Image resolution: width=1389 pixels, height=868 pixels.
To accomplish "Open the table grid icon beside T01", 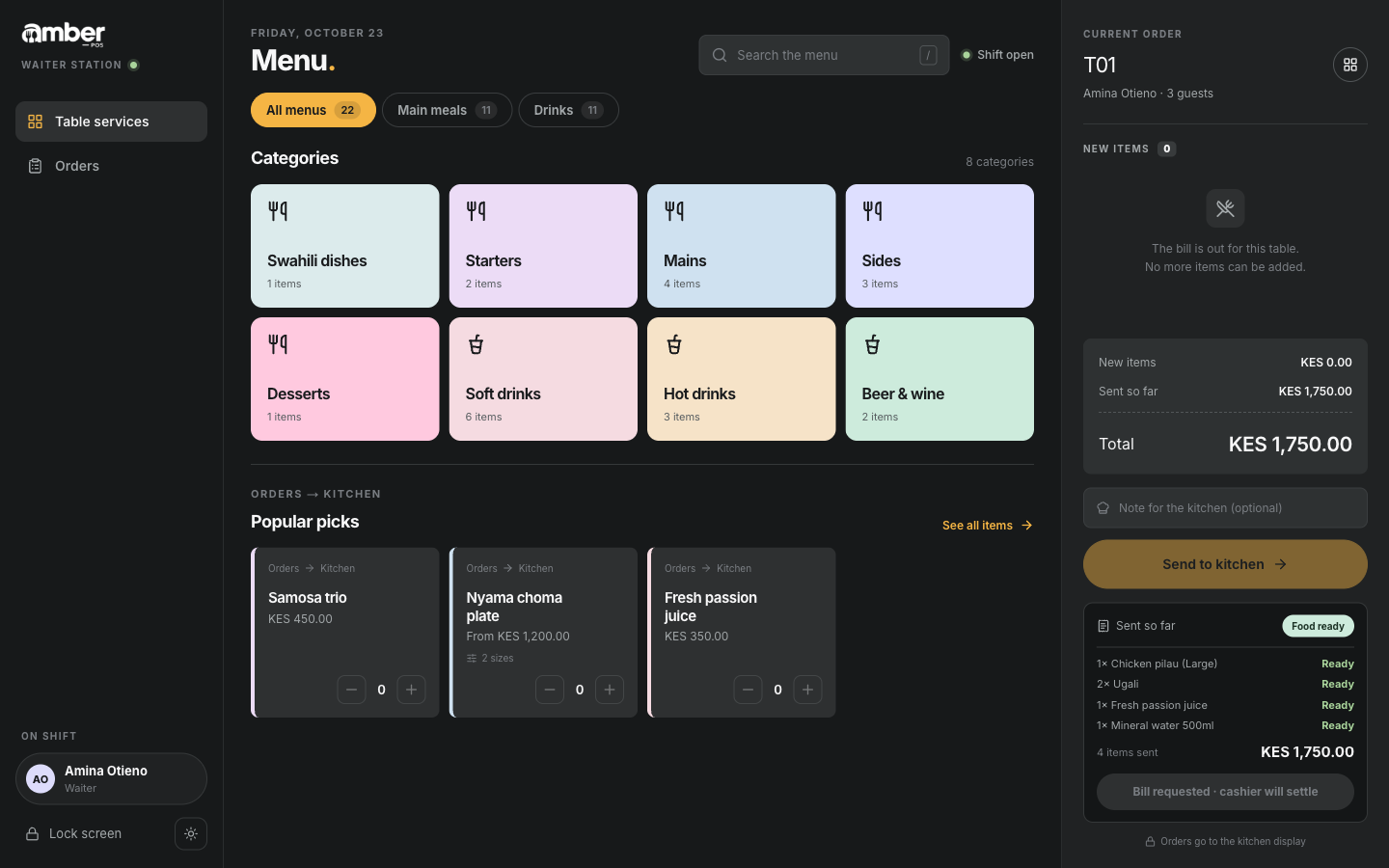I will point(1350,65).
